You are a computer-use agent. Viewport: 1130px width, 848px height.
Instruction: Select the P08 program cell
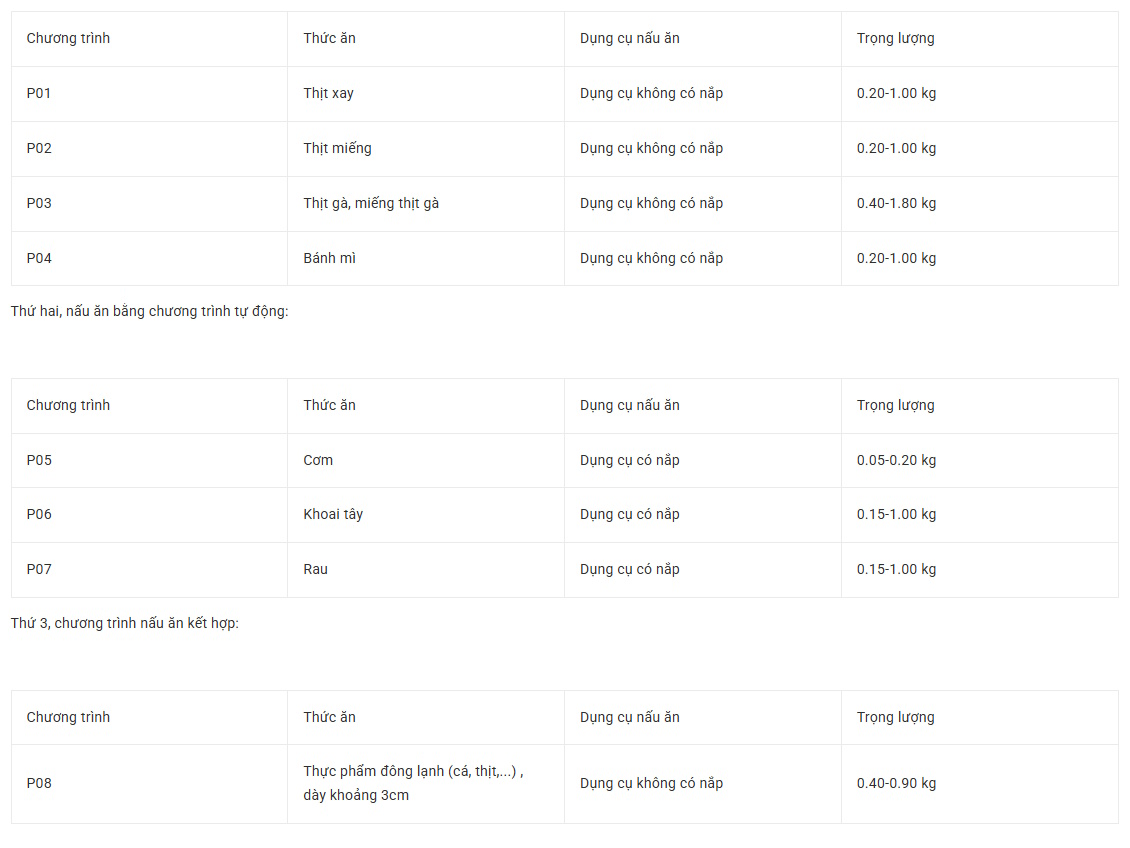39,783
